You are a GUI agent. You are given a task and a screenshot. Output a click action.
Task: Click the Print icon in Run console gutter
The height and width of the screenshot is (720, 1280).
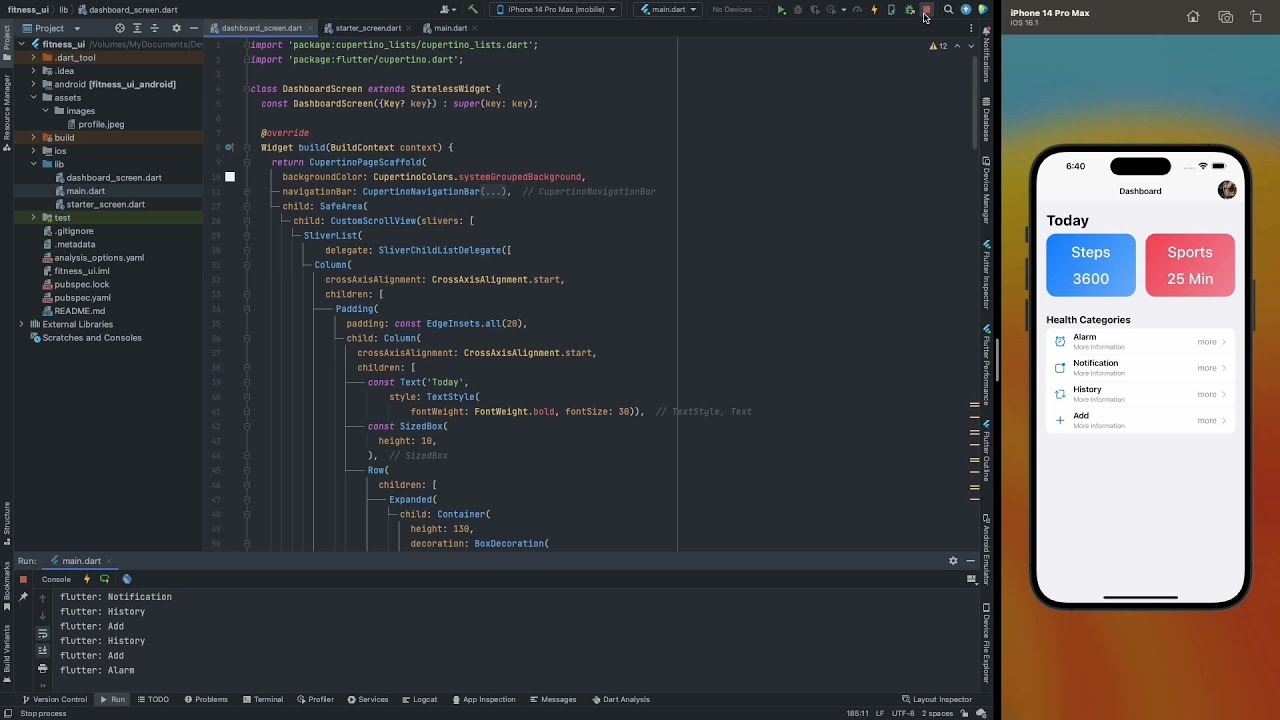point(42,668)
